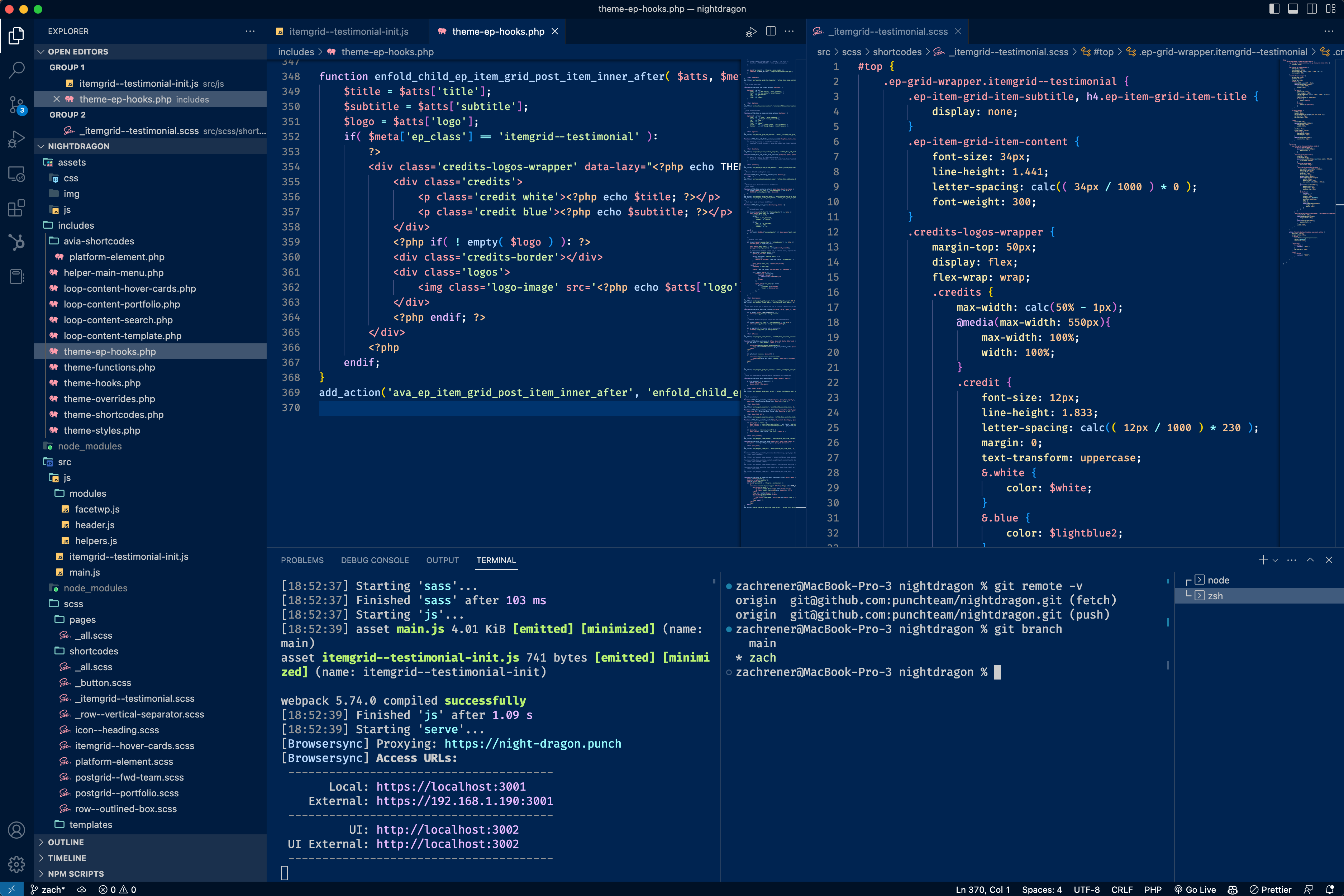Click the remote window icon in status bar

11,889
